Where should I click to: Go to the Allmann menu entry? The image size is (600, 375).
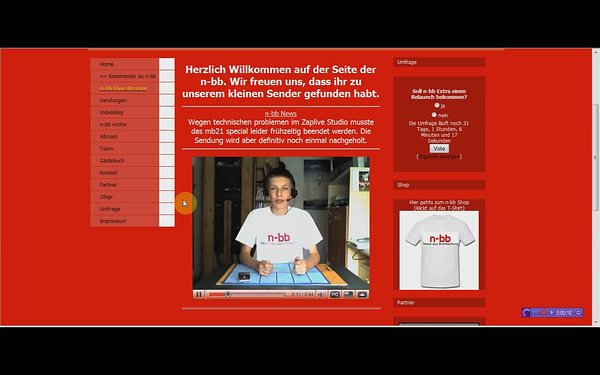pos(125,137)
